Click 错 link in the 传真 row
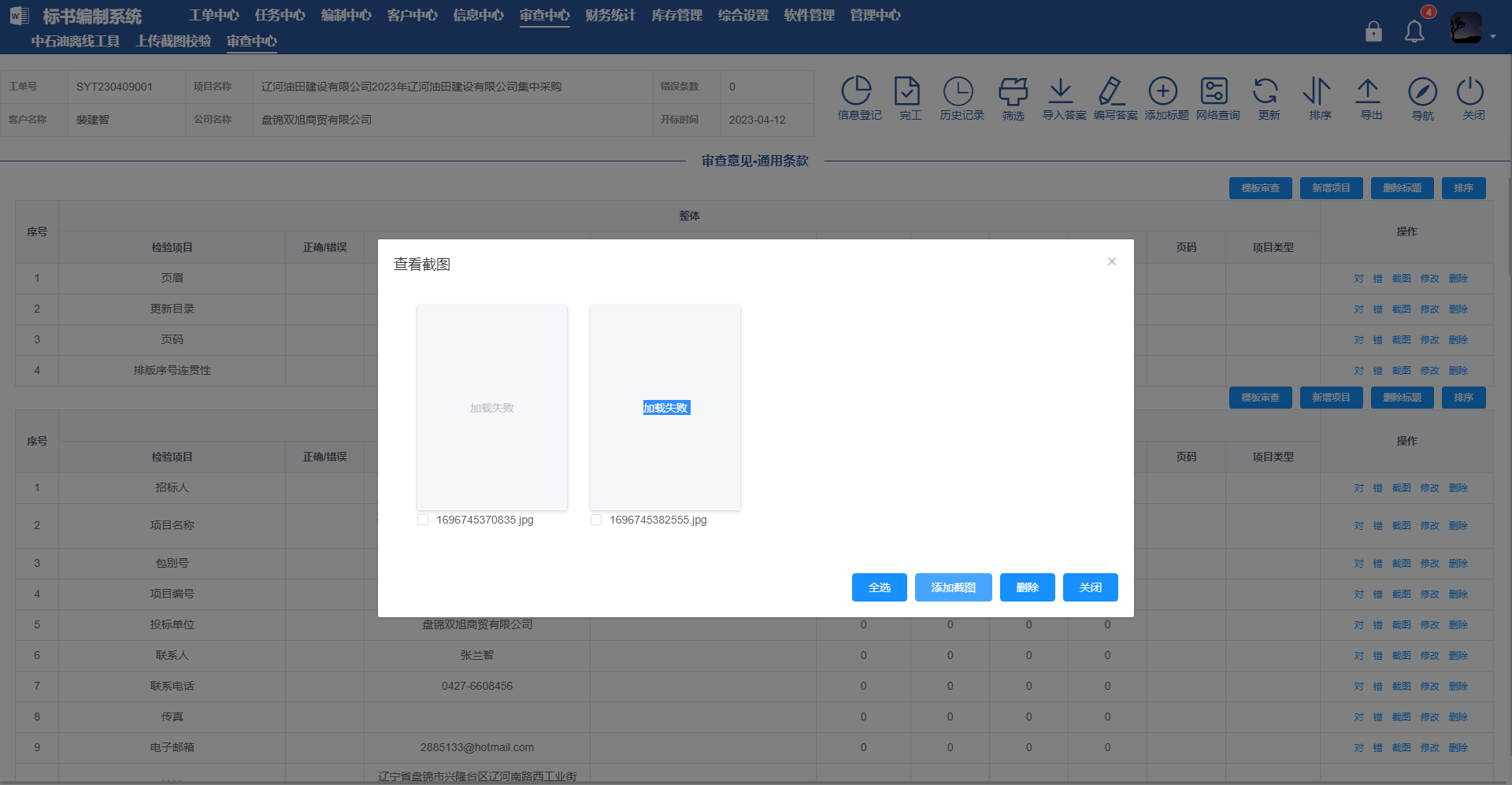 click(x=1378, y=717)
